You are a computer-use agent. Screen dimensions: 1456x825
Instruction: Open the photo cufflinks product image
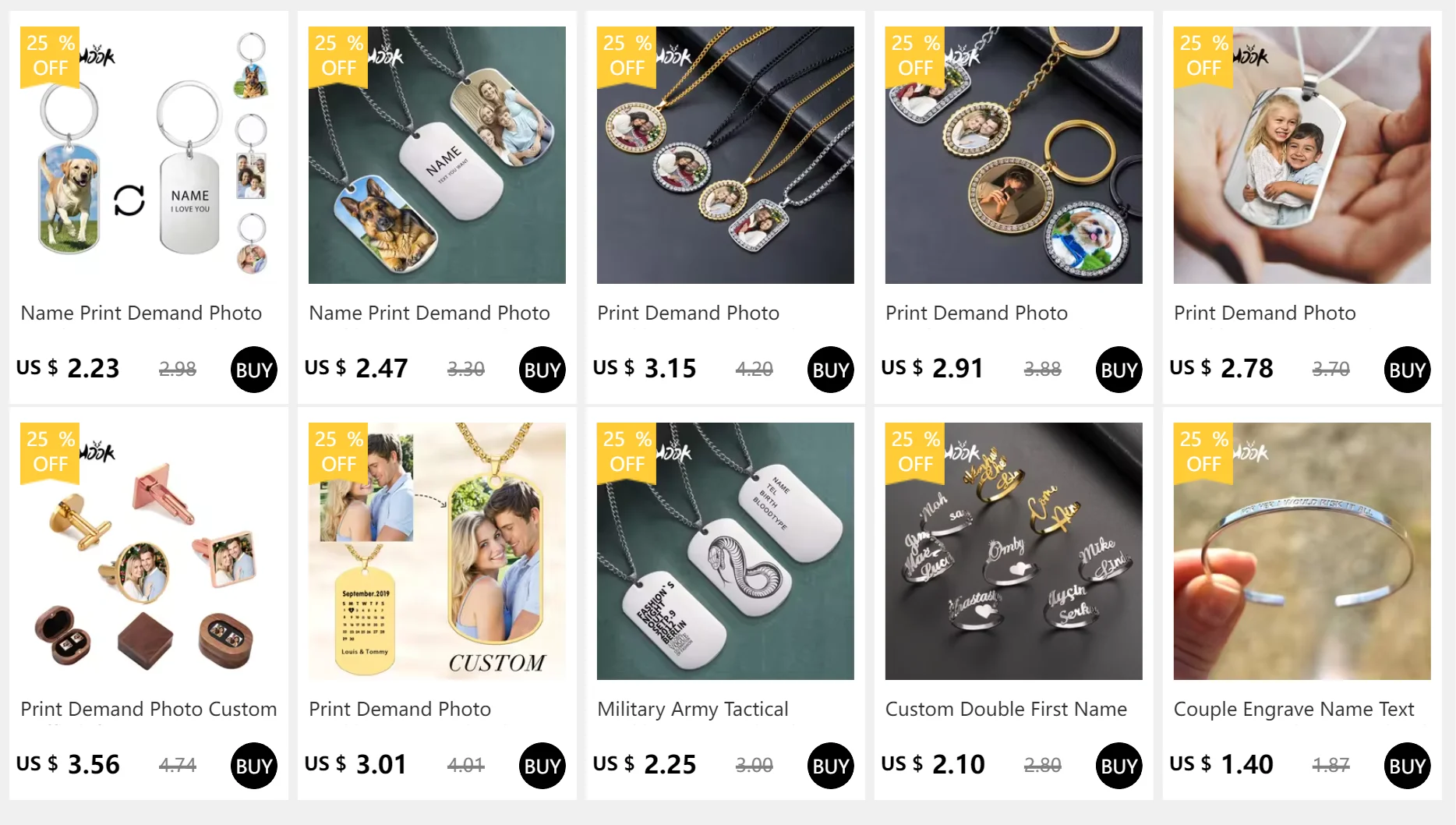(x=149, y=551)
